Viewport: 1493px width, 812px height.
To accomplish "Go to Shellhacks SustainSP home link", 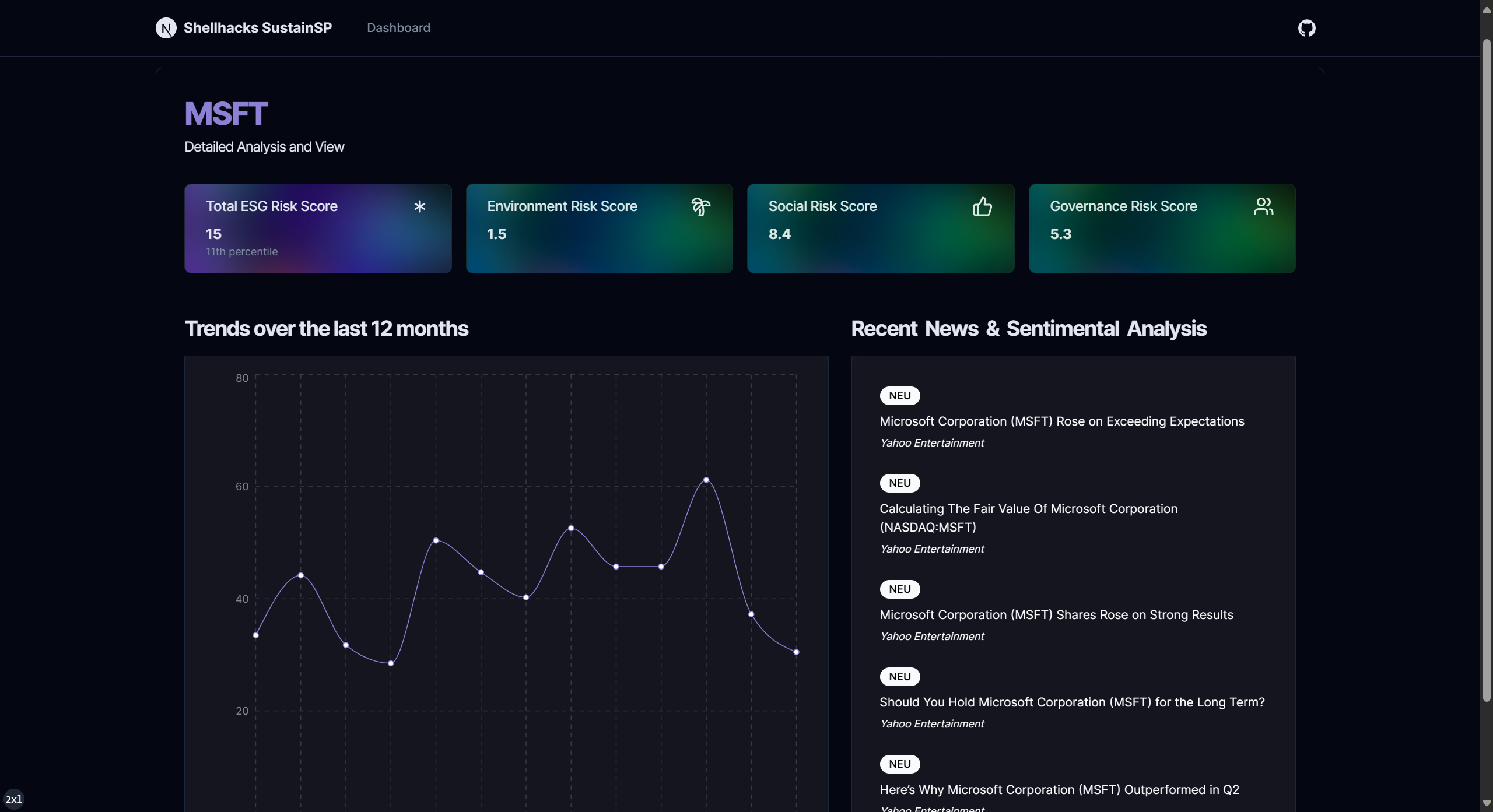I will [x=257, y=28].
